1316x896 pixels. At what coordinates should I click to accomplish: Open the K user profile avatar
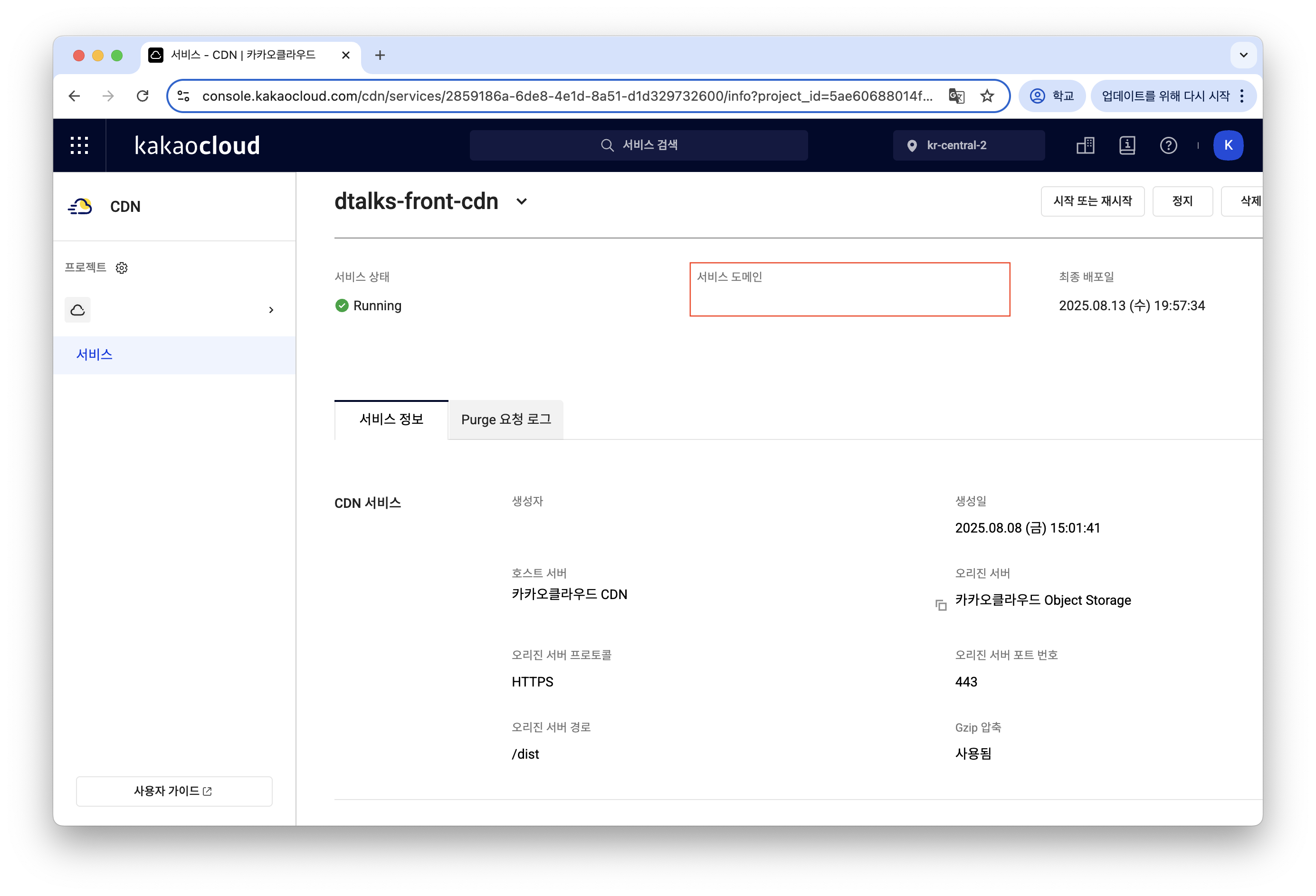pyautogui.click(x=1228, y=145)
